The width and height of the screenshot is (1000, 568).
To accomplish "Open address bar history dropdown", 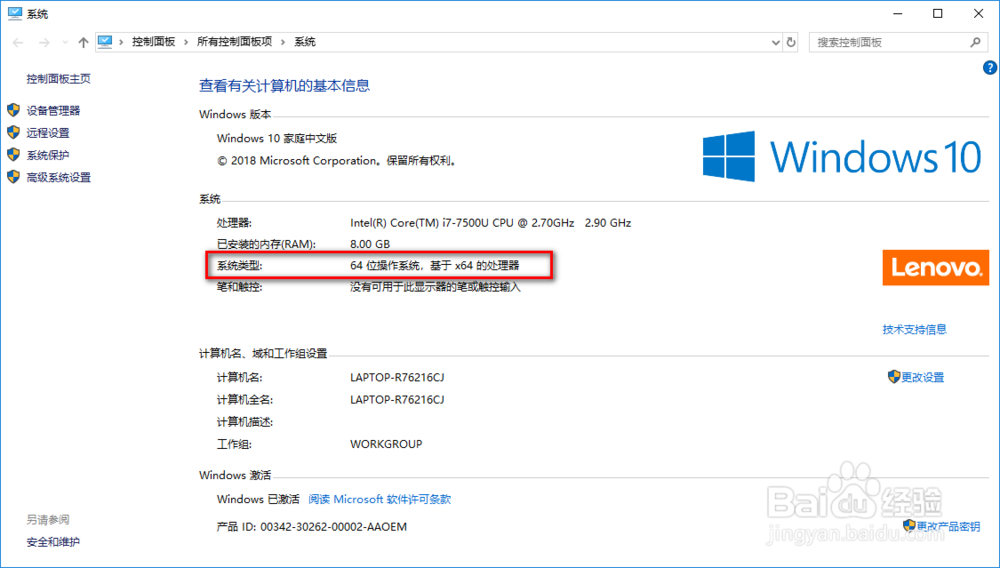I will (776, 42).
